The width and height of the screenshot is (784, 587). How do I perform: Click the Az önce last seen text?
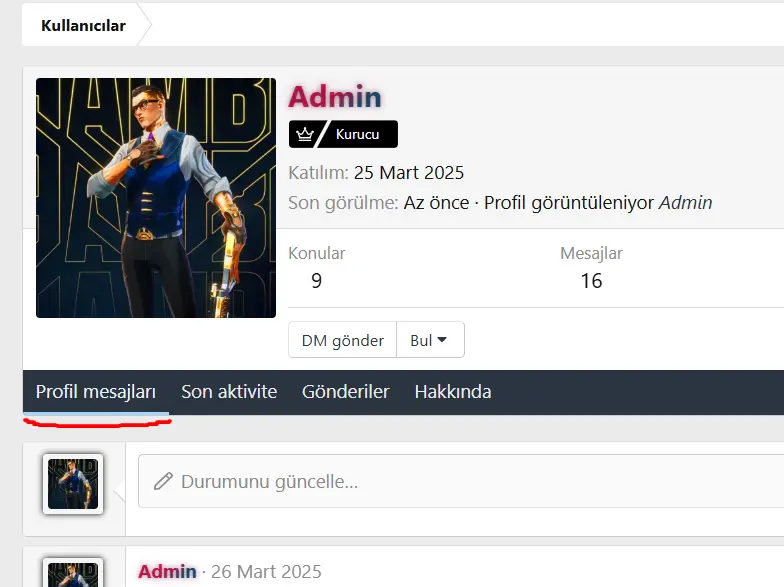(x=436, y=202)
